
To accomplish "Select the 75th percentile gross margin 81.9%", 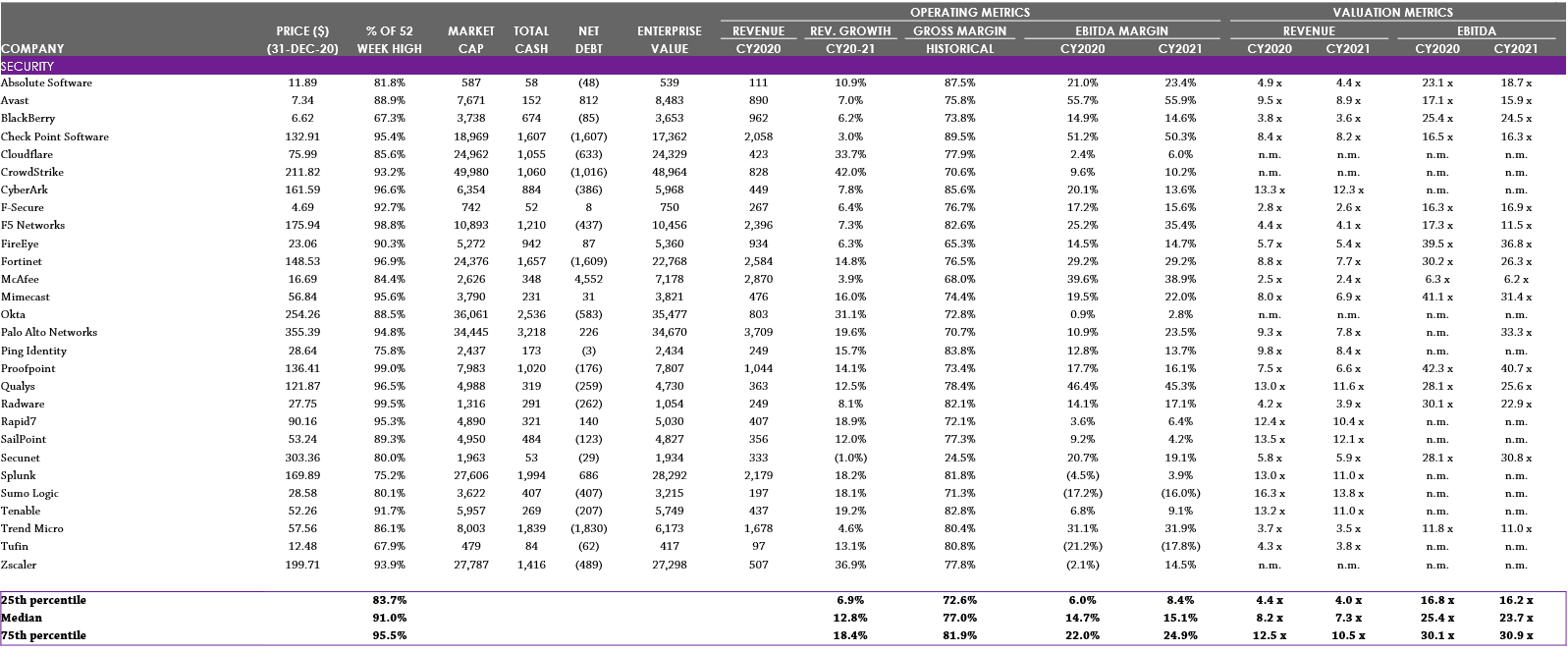I will coord(960,635).
